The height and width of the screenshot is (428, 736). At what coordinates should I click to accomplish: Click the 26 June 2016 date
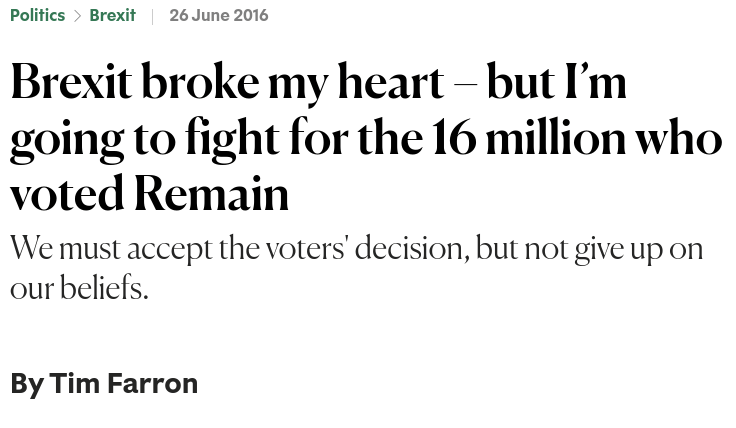click(x=218, y=16)
